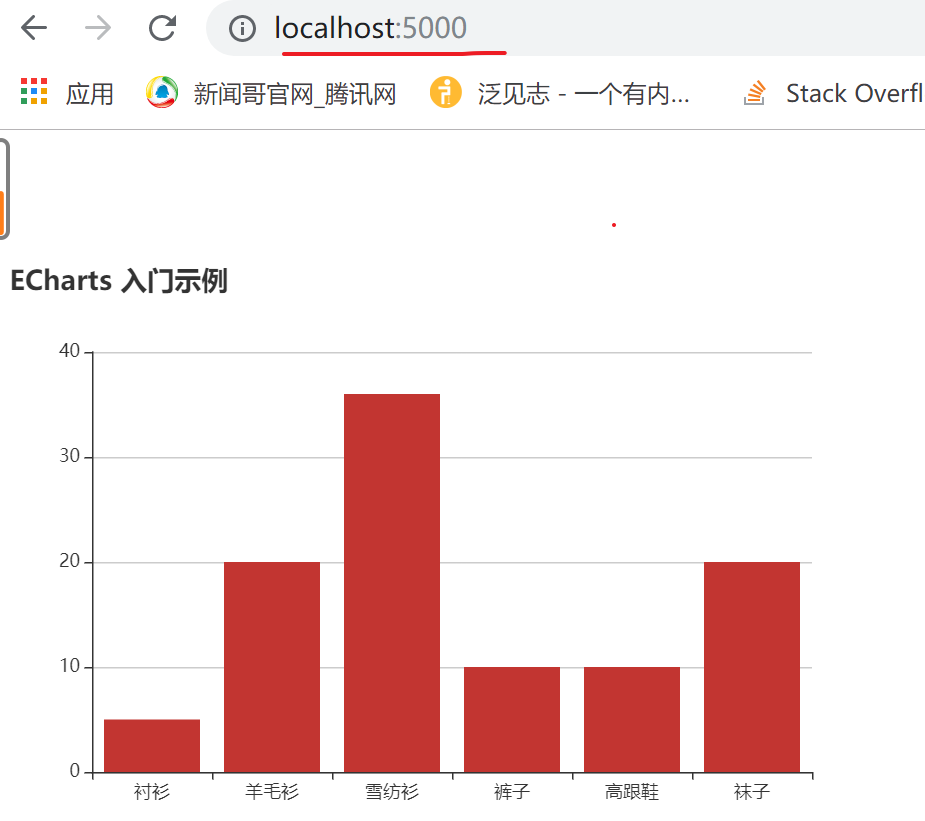Screen dimensions: 925x821
Task: Click the orange progress bar fragment
Action: tap(3, 212)
